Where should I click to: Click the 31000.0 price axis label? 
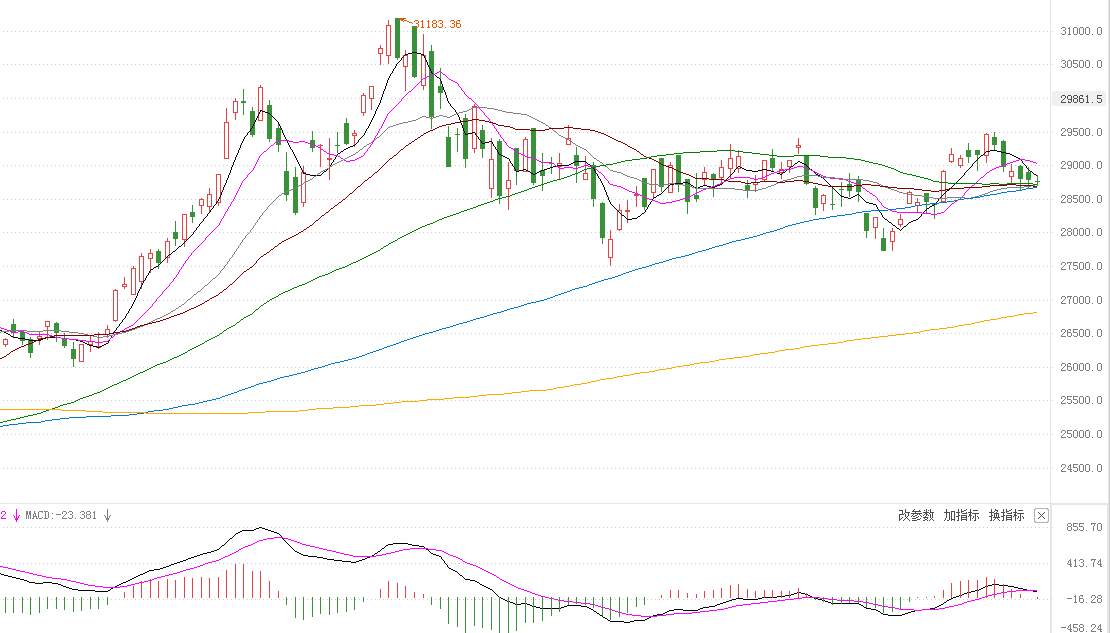coord(1081,31)
